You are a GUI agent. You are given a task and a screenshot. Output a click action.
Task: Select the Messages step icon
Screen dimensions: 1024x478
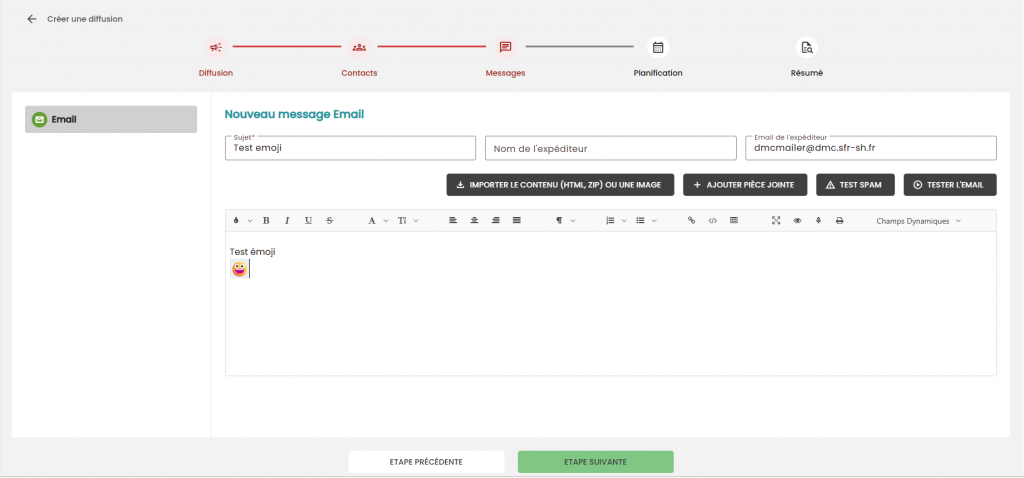(x=505, y=47)
